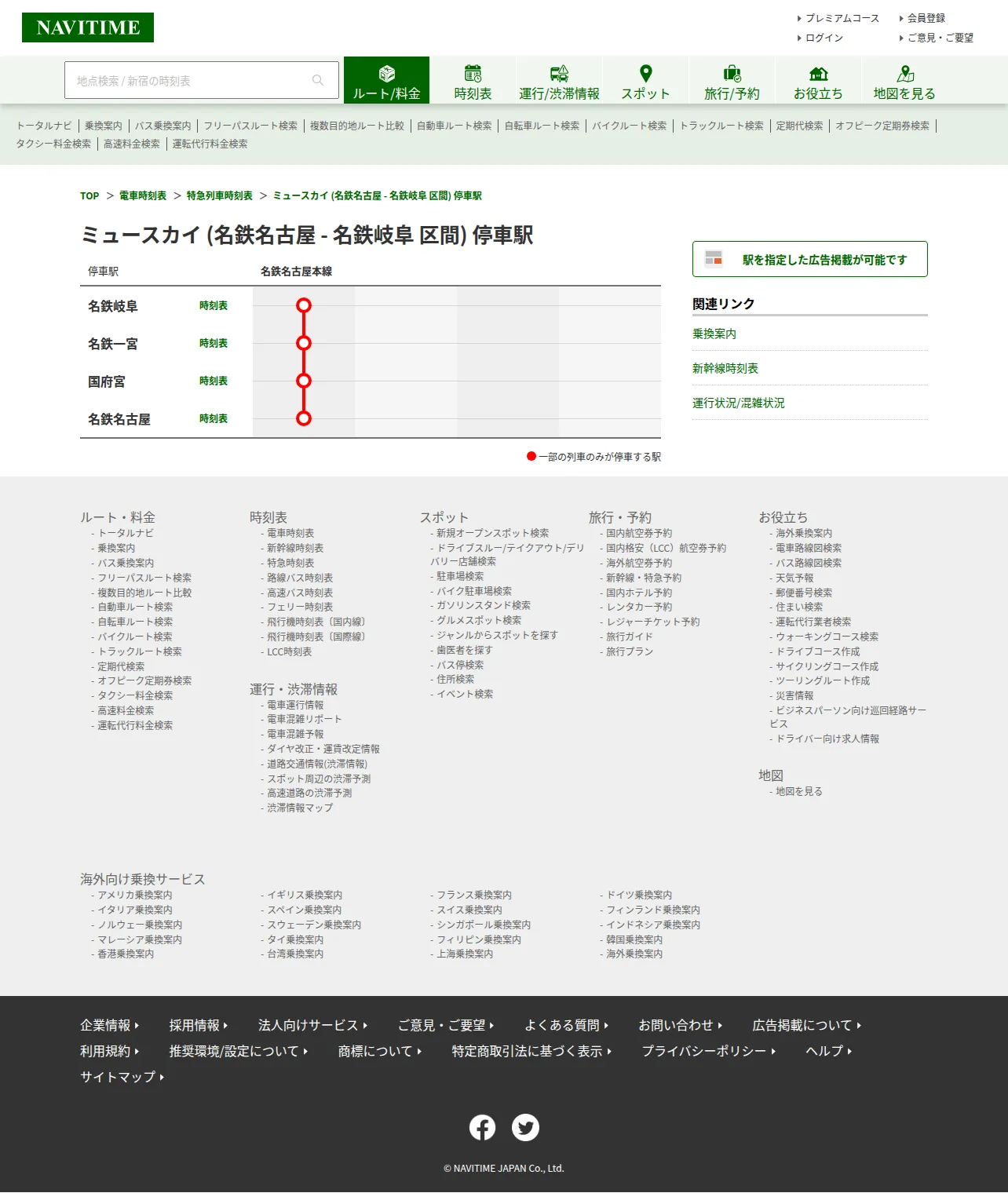Click 電車運行情報 footer link
The image size is (1008, 1193).
tap(295, 705)
